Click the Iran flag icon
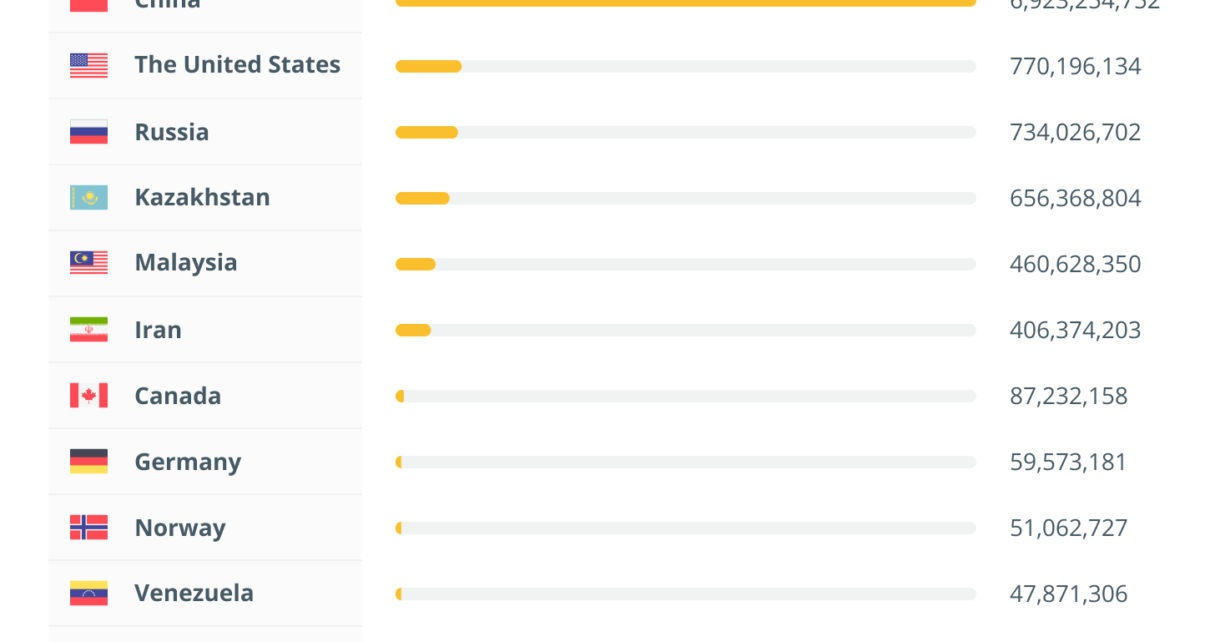The image size is (1210, 642). (89, 330)
